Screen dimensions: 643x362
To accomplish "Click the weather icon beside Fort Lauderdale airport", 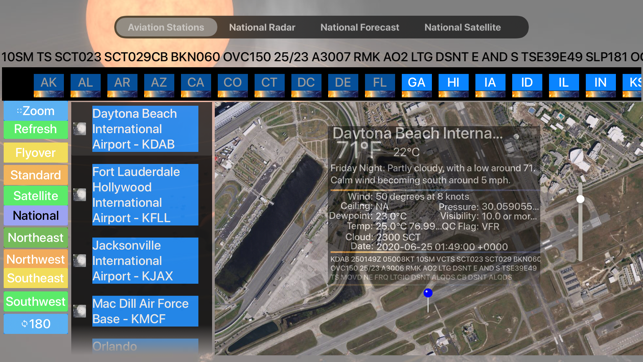I will click(80, 194).
